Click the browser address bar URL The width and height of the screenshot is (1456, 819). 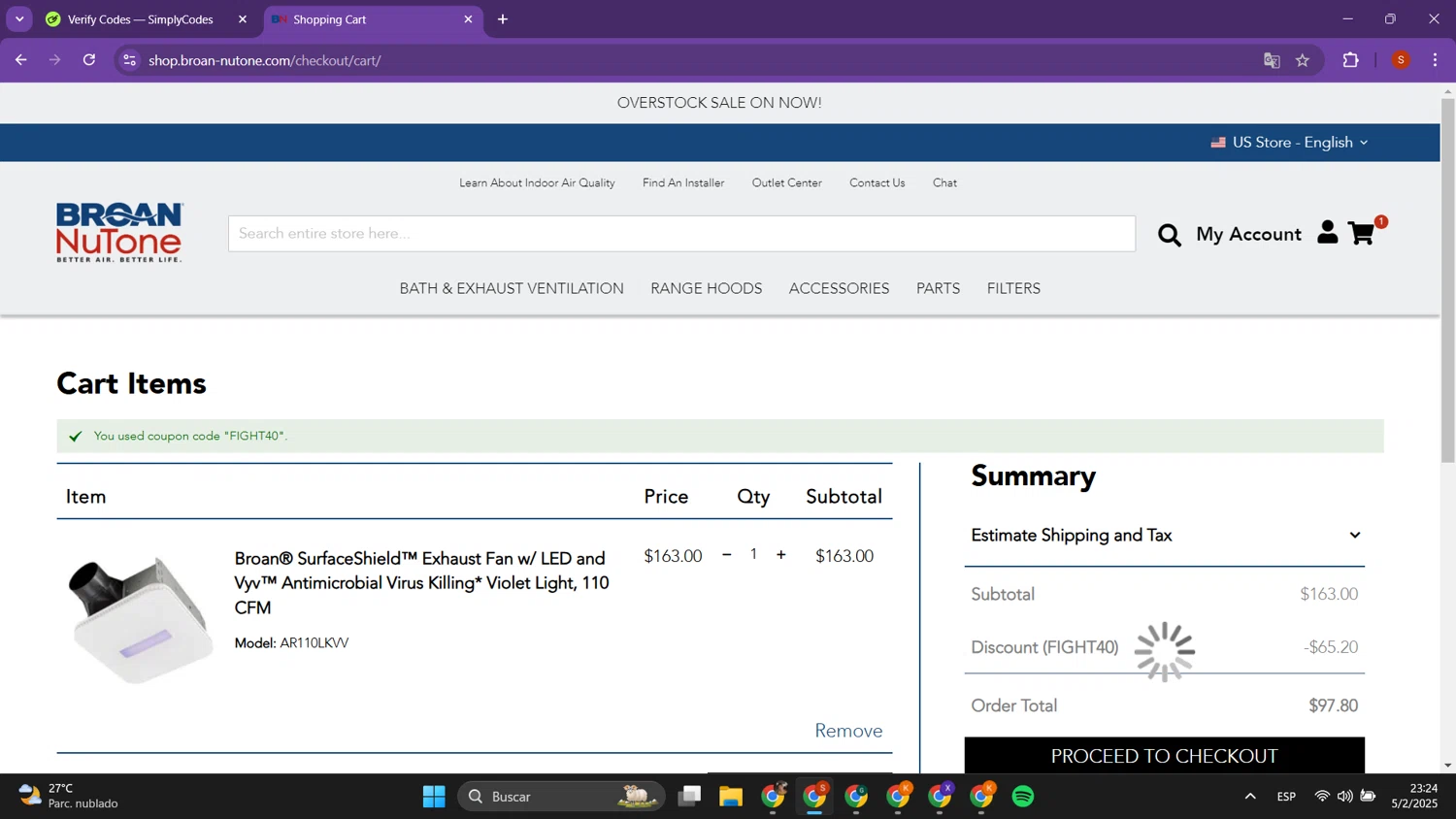tap(265, 60)
